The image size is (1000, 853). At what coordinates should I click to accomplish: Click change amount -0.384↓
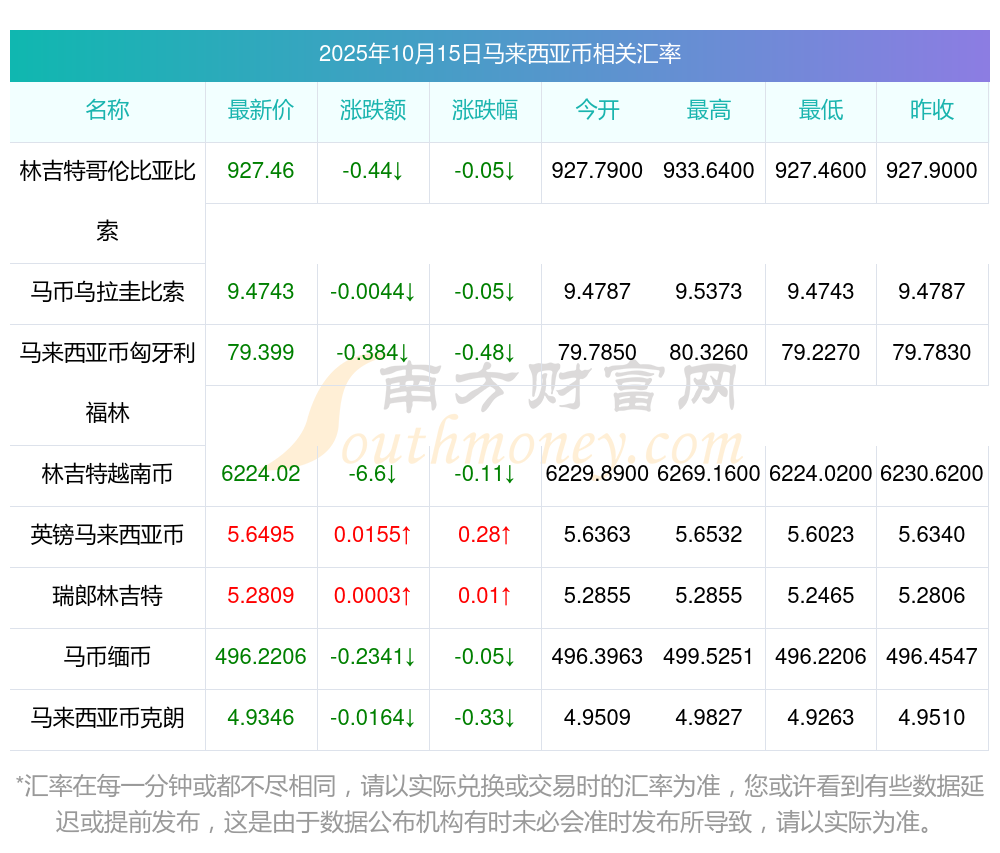tap(372, 353)
